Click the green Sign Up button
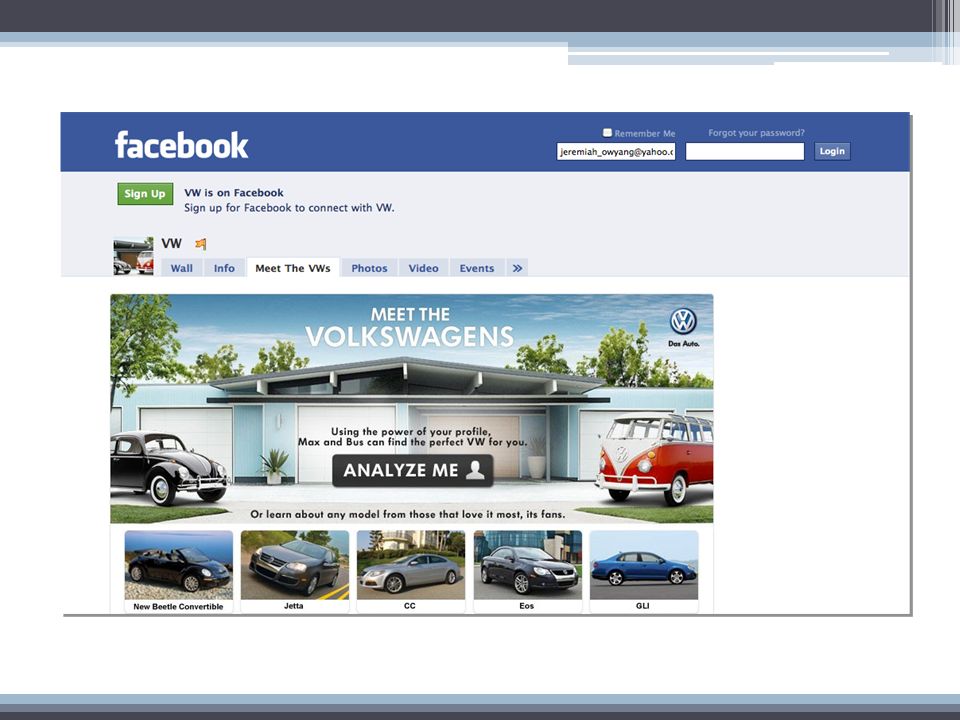The height and width of the screenshot is (720, 960). (145, 194)
